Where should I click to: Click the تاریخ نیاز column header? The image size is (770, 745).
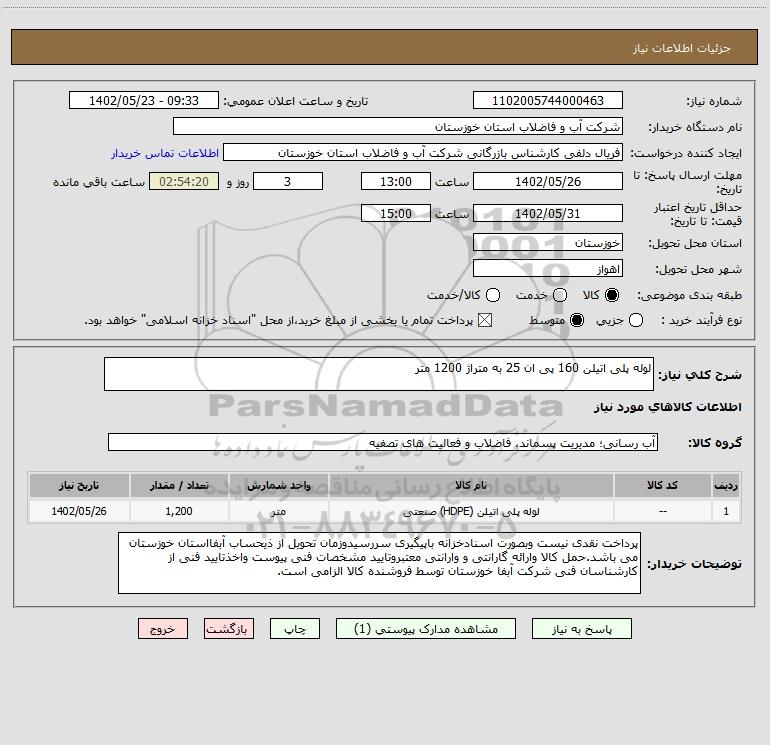[x=79, y=486]
